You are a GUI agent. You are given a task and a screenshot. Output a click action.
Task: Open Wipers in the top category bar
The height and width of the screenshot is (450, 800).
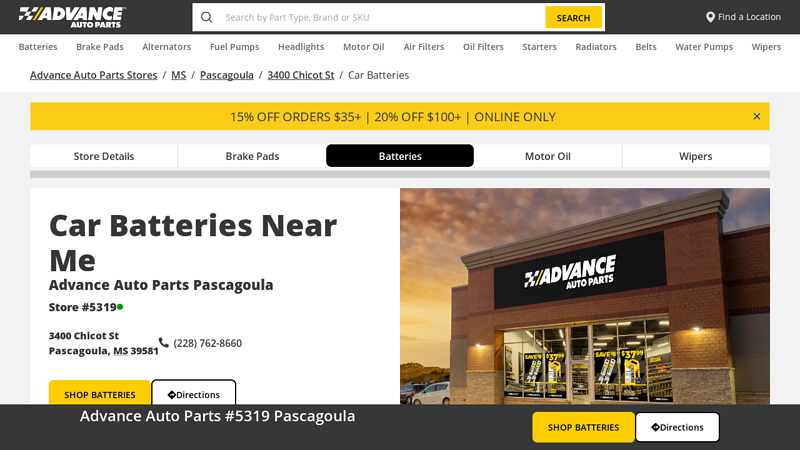[x=766, y=46]
